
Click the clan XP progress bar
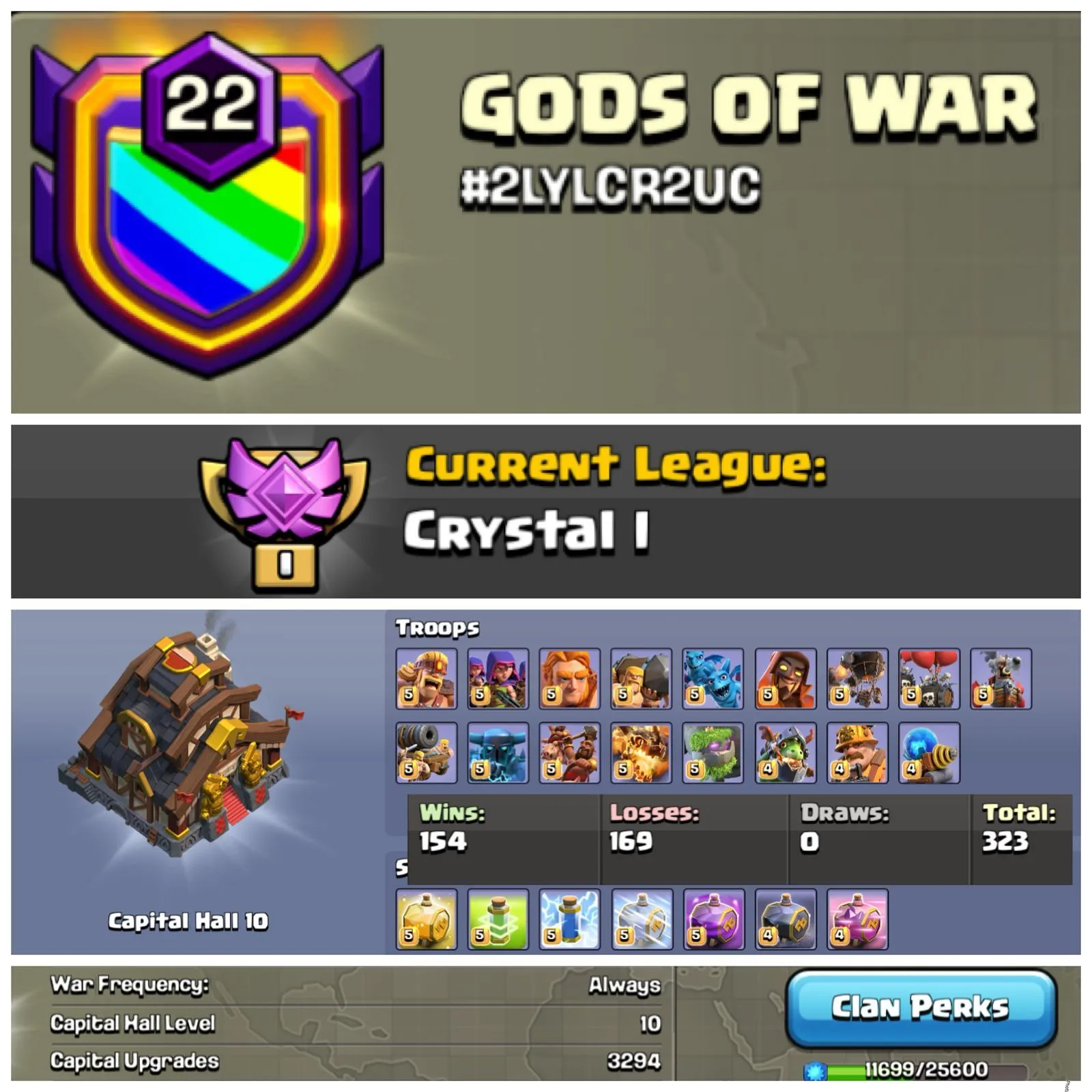(915, 1070)
